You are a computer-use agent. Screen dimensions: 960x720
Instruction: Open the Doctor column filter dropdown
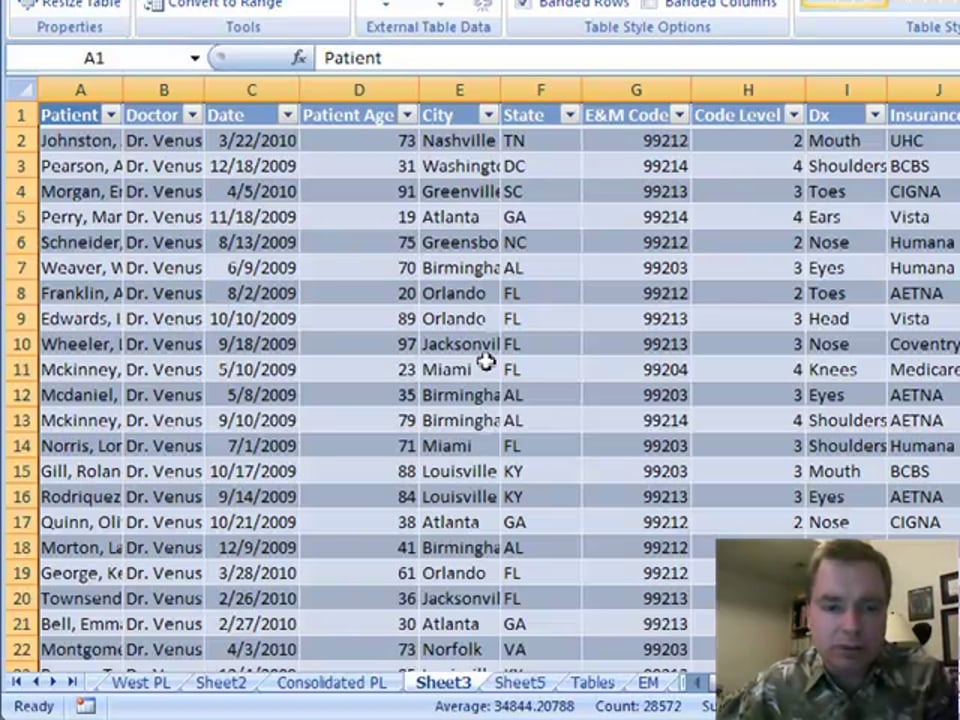pyautogui.click(x=193, y=115)
